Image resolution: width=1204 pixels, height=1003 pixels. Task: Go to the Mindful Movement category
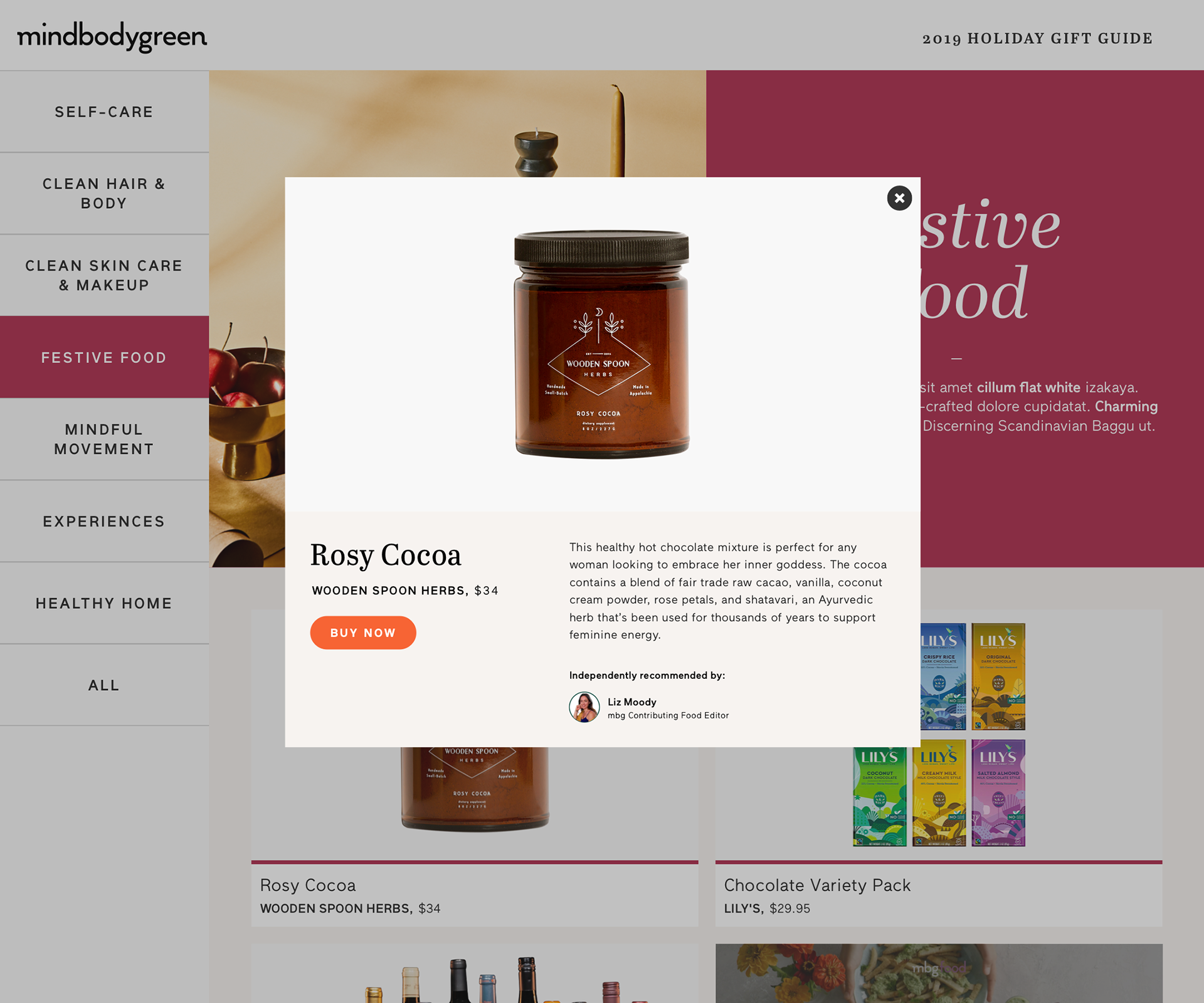(104, 439)
